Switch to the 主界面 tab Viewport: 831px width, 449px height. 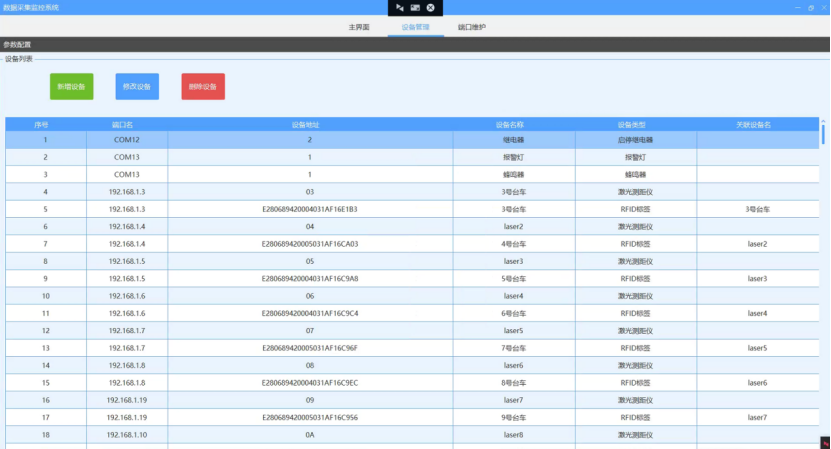tap(359, 27)
